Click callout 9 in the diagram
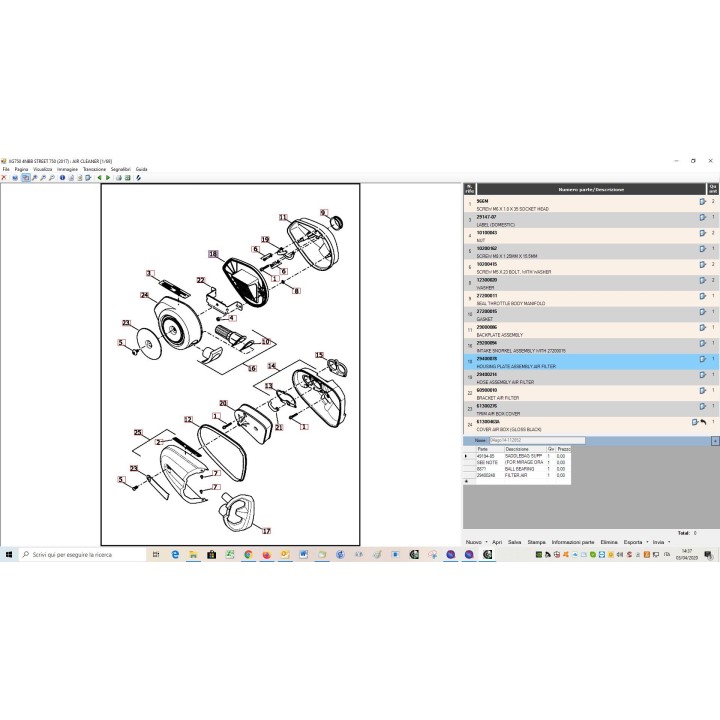The image size is (720, 720). tap(324, 213)
